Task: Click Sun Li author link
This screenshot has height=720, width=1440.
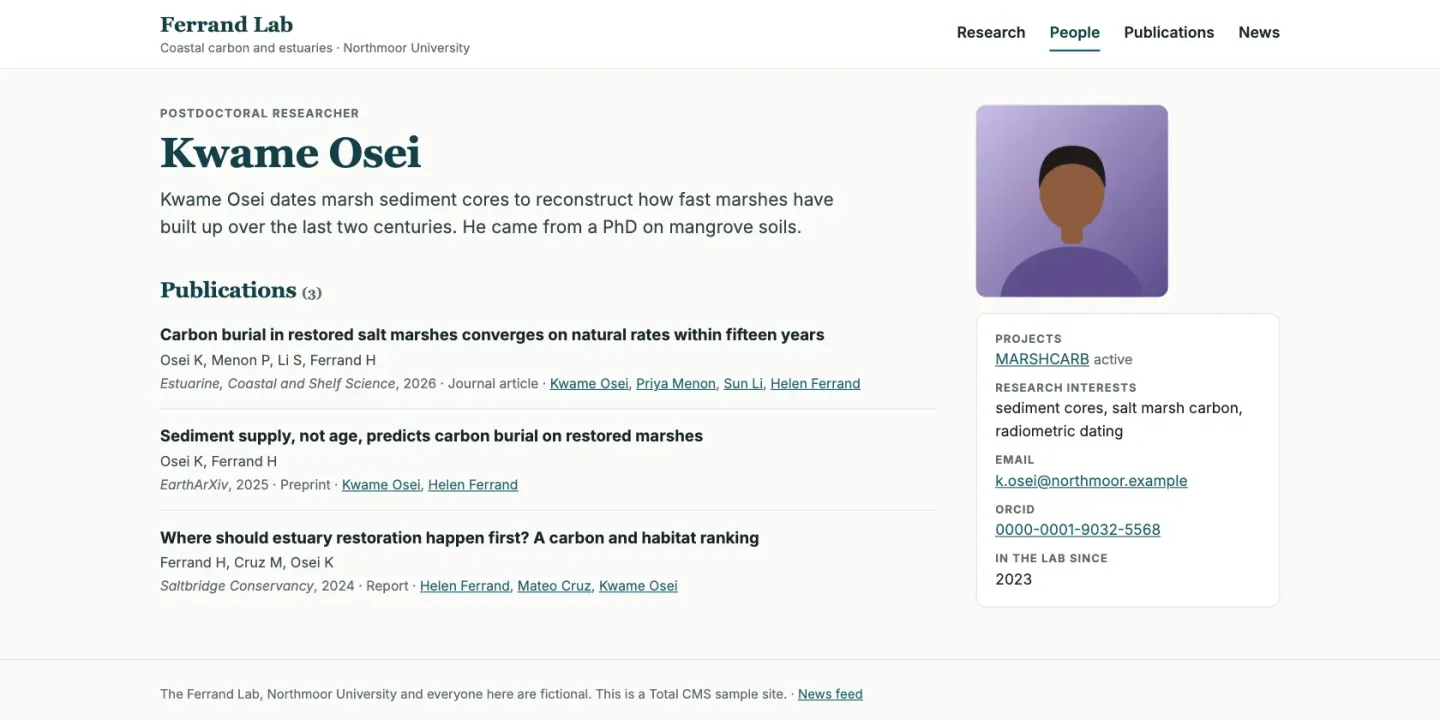Action: point(743,384)
